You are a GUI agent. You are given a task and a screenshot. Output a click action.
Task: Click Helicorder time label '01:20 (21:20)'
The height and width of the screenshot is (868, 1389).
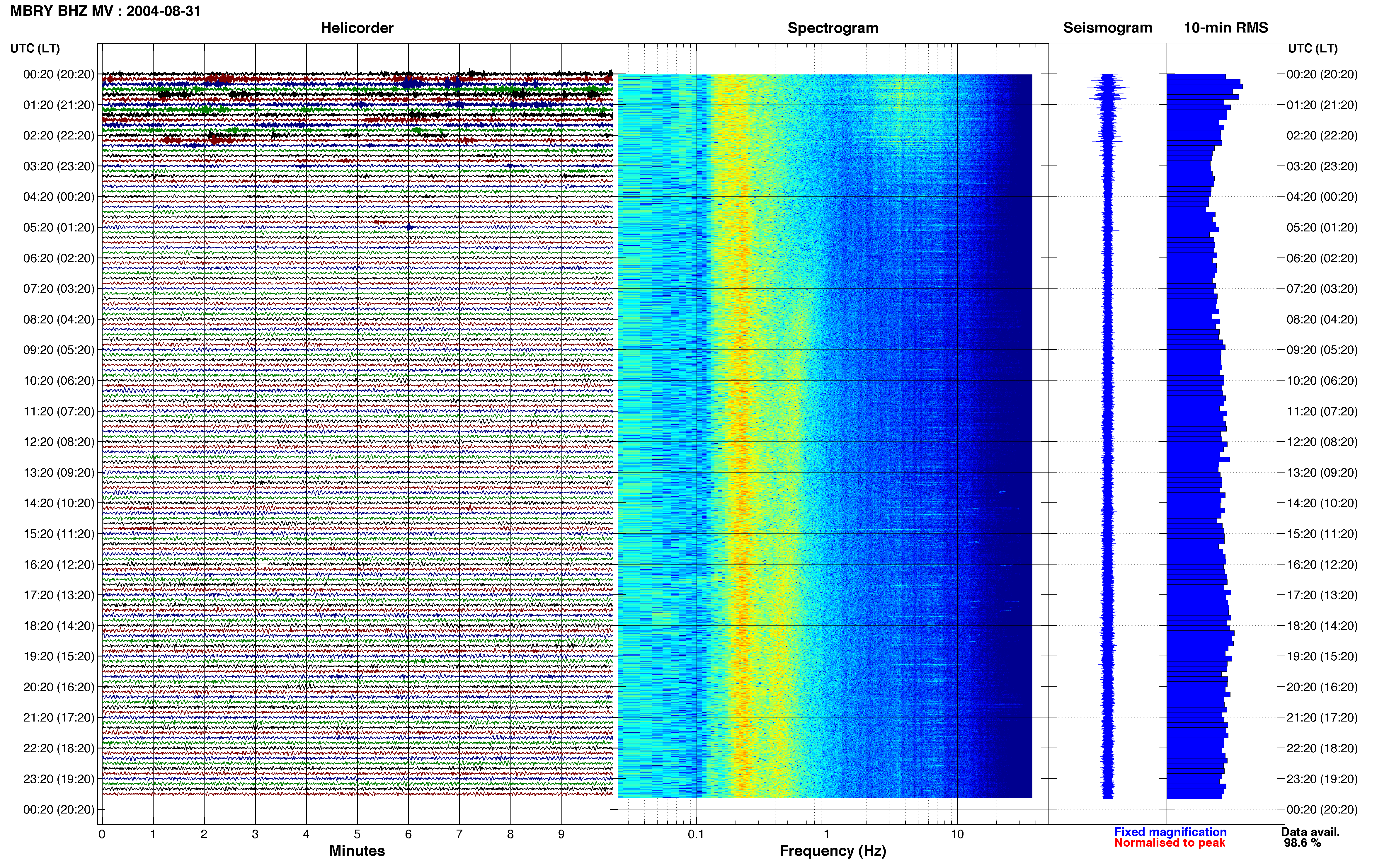pos(59,105)
